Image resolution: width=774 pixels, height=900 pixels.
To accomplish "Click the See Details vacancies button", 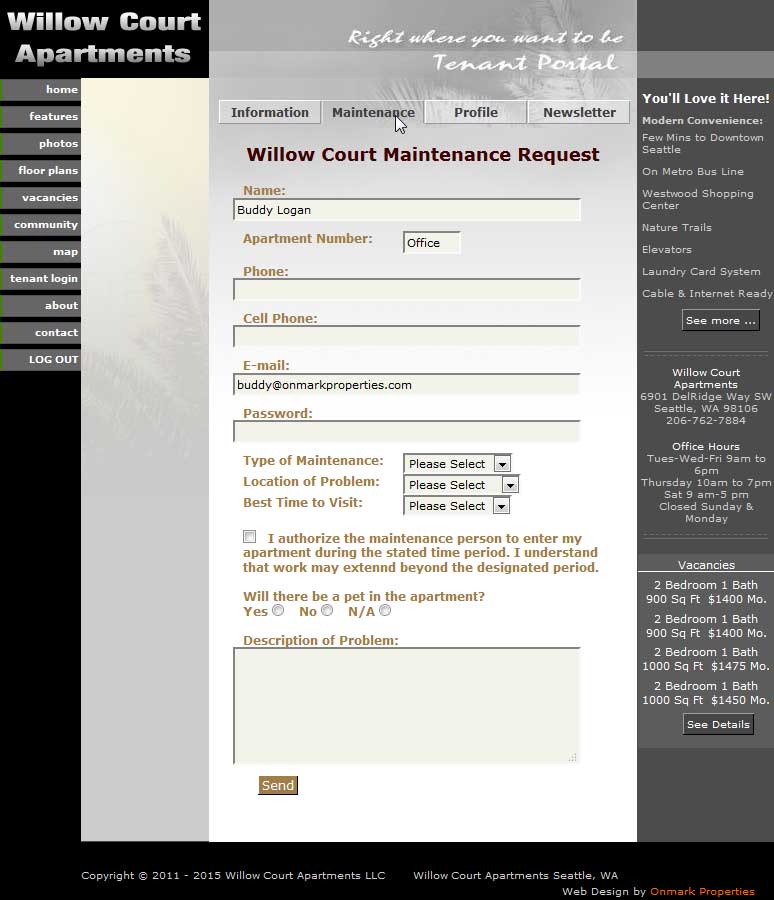I will [718, 724].
